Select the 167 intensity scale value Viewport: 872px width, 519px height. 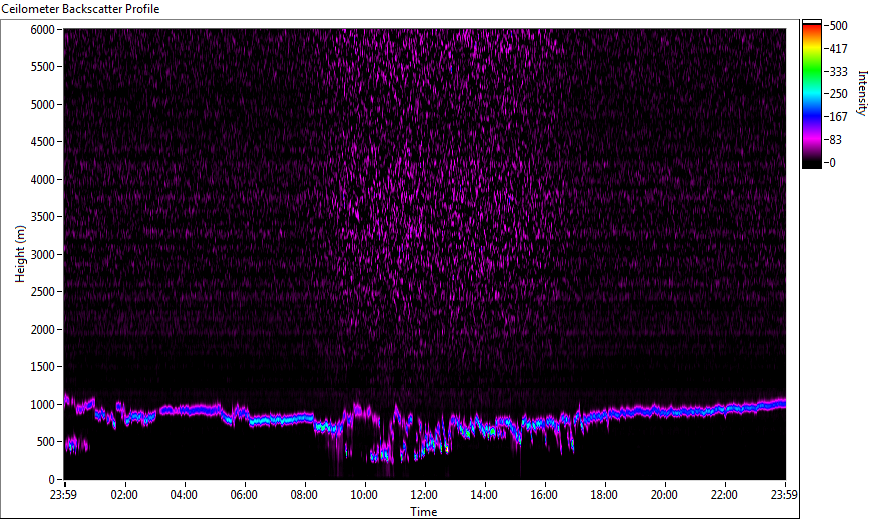click(838, 117)
